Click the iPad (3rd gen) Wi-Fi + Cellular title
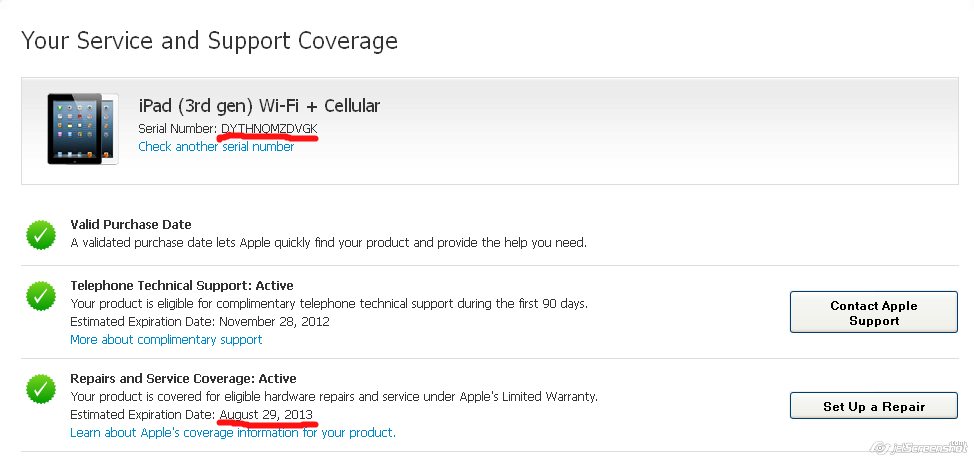 (259, 106)
